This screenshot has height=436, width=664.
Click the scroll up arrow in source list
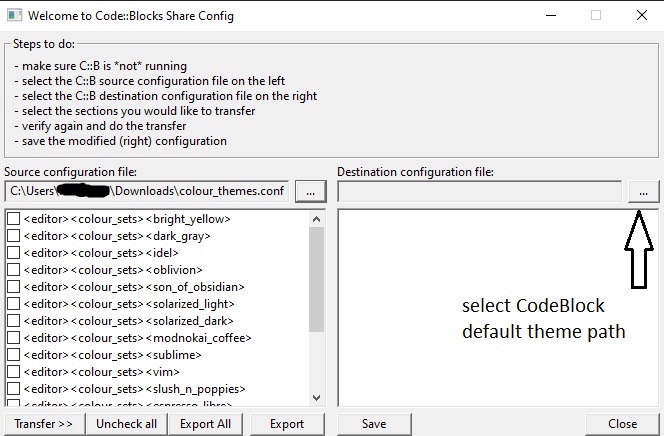point(316,219)
